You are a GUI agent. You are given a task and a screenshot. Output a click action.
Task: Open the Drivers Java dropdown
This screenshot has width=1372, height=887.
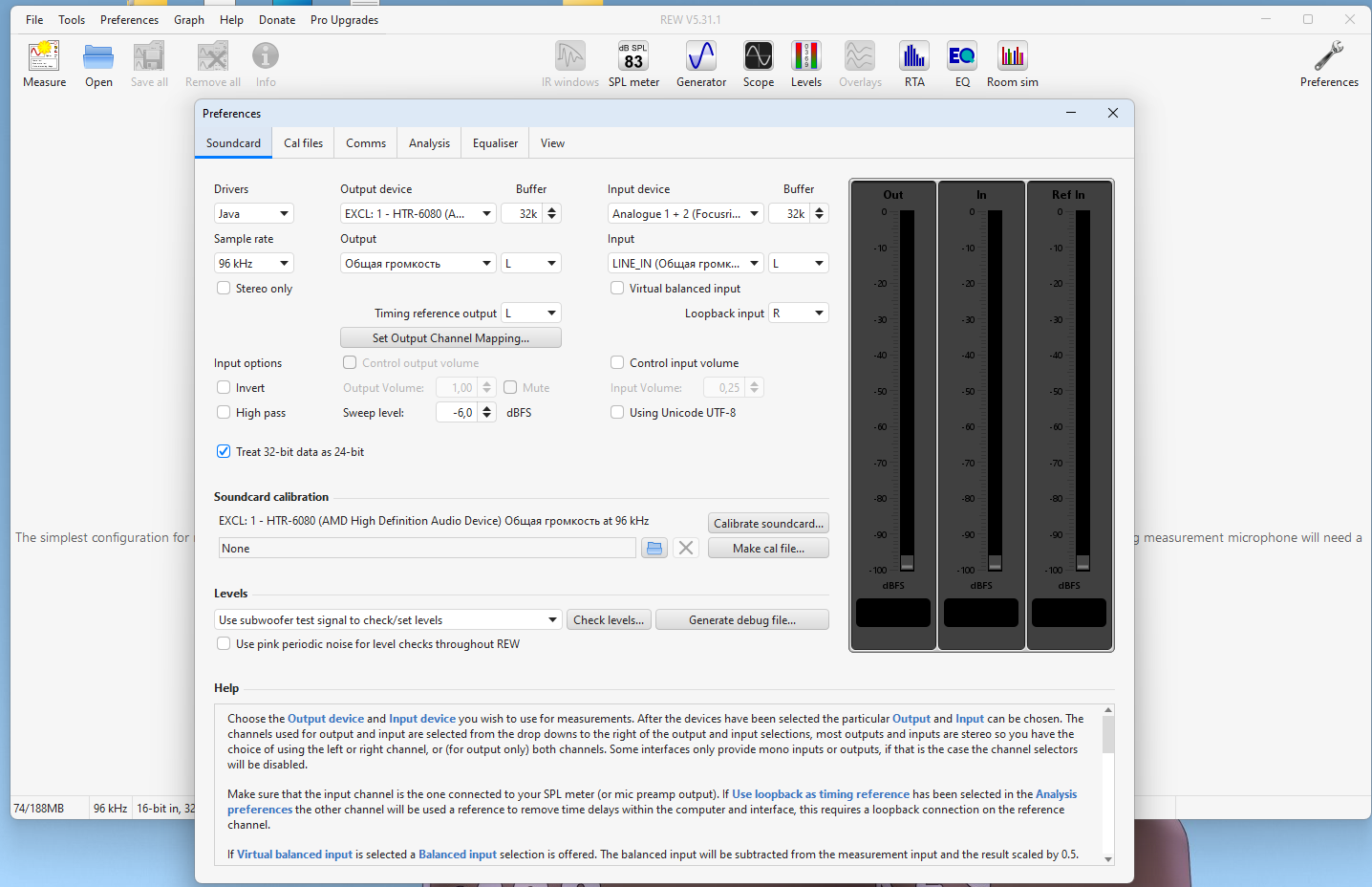[253, 214]
